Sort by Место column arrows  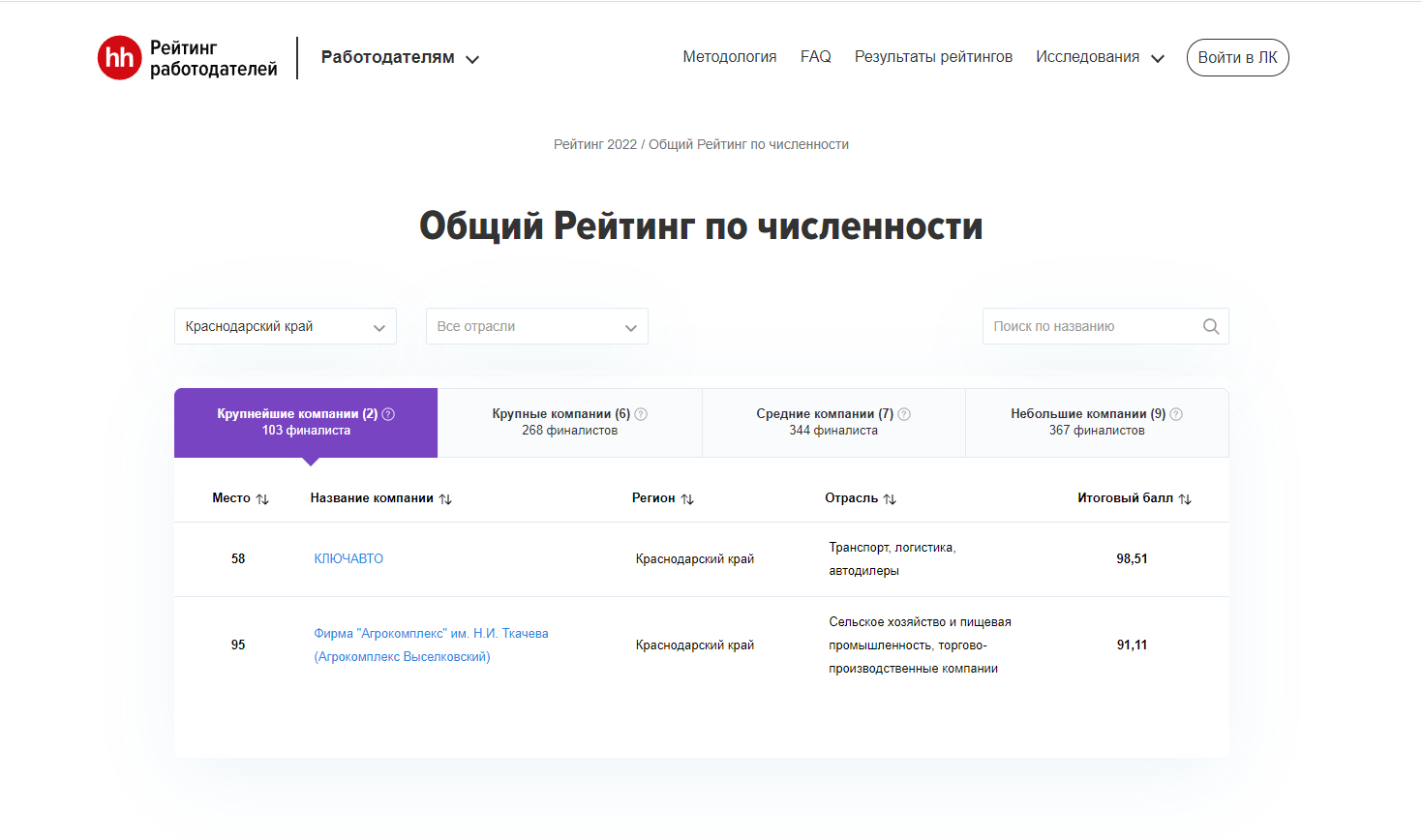point(262,499)
